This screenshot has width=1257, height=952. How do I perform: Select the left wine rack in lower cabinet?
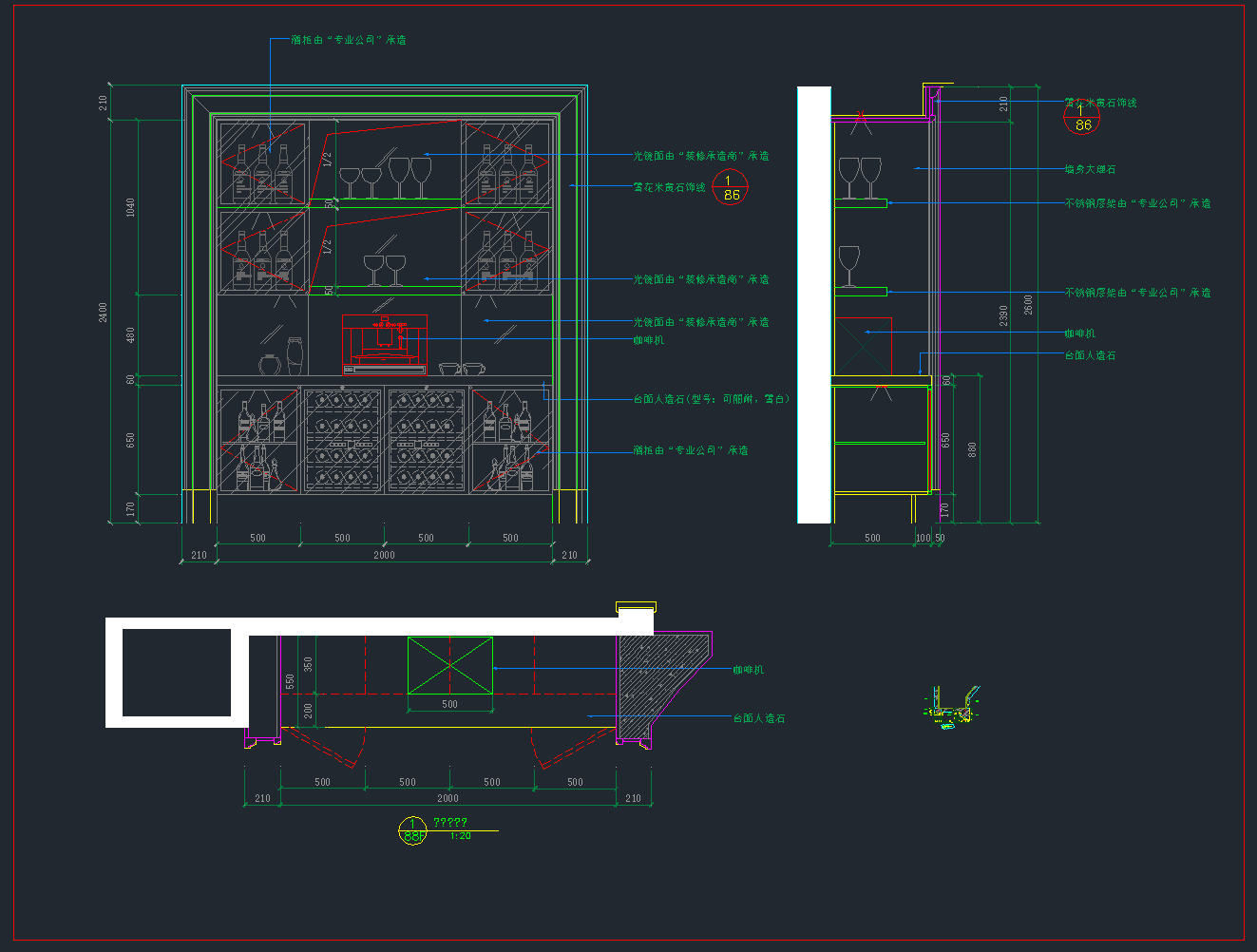point(343,440)
